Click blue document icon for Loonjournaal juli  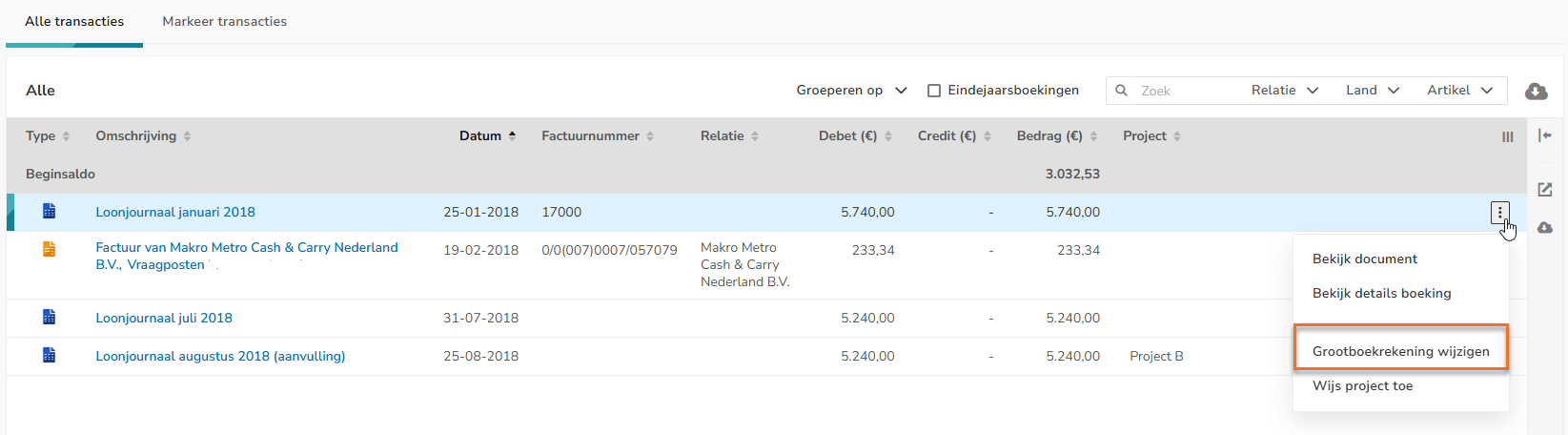[49, 317]
